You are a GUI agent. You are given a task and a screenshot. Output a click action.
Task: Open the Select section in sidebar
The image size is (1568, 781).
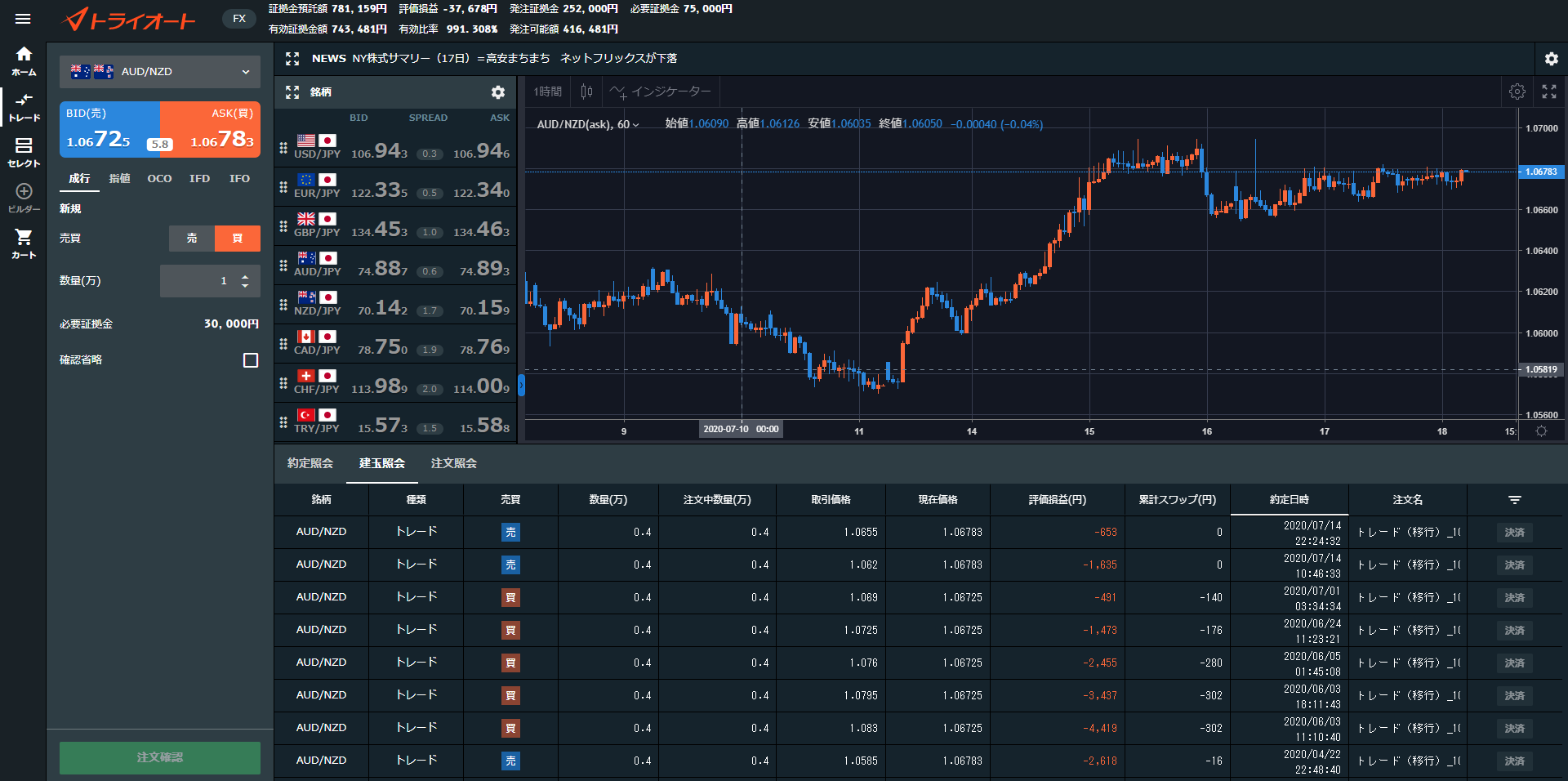[24, 152]
